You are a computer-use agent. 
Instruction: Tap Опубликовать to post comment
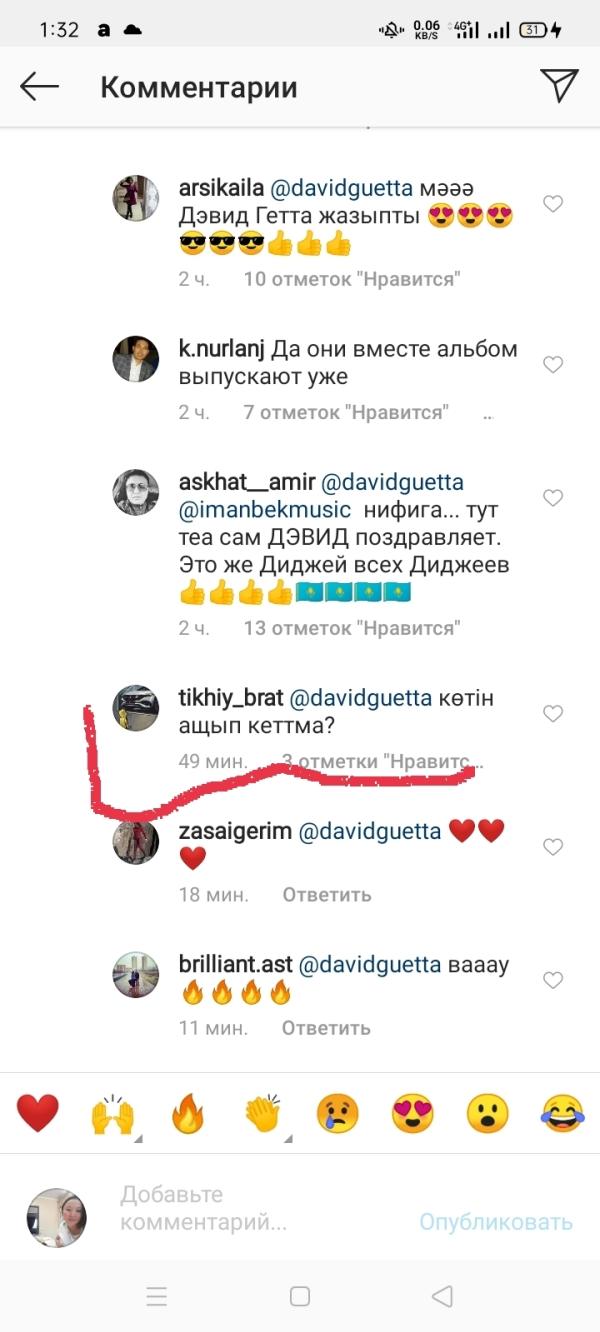pyautogui.click(x=496, y=1222)
